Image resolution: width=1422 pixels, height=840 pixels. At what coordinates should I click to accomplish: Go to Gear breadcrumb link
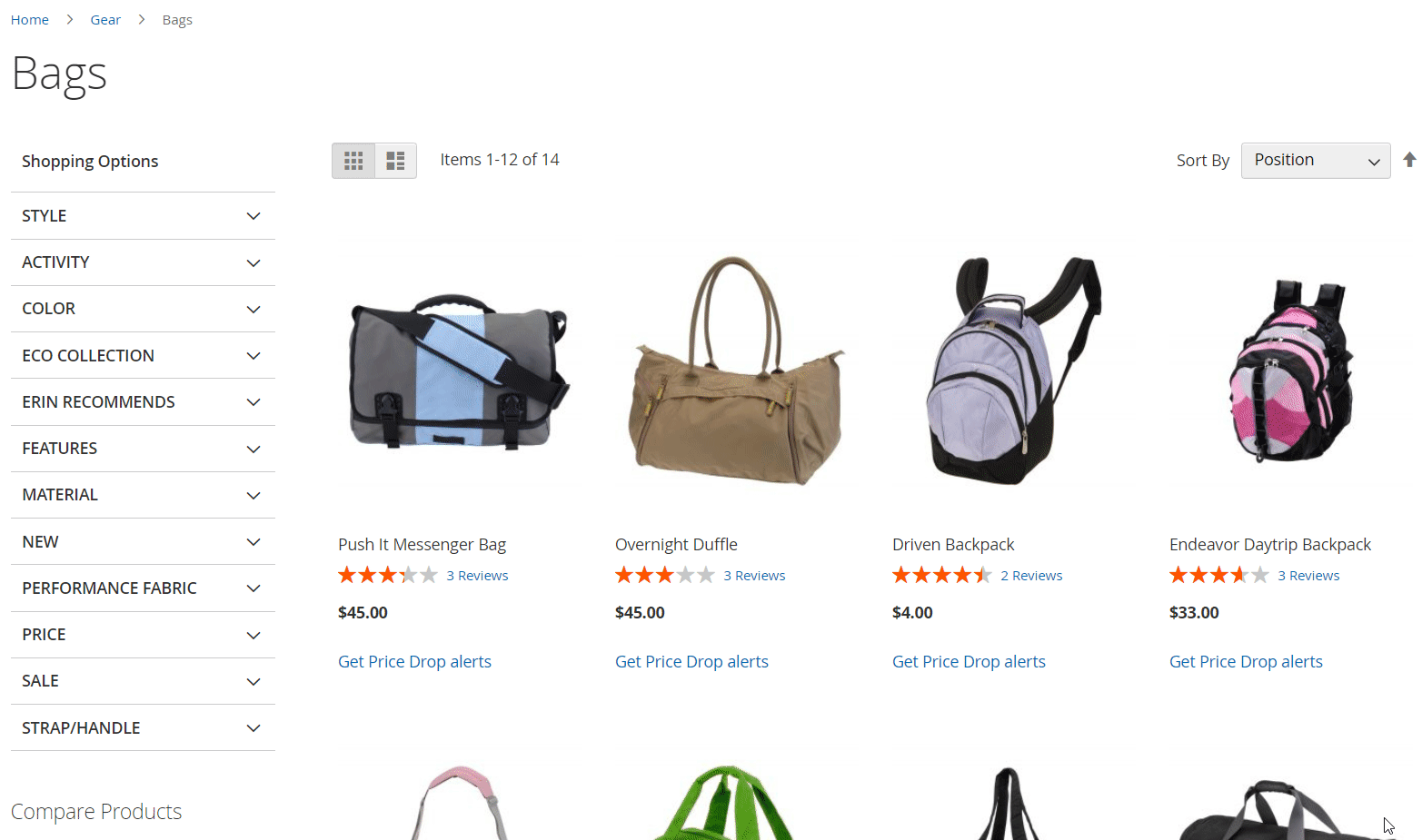(x=105, y=20)
